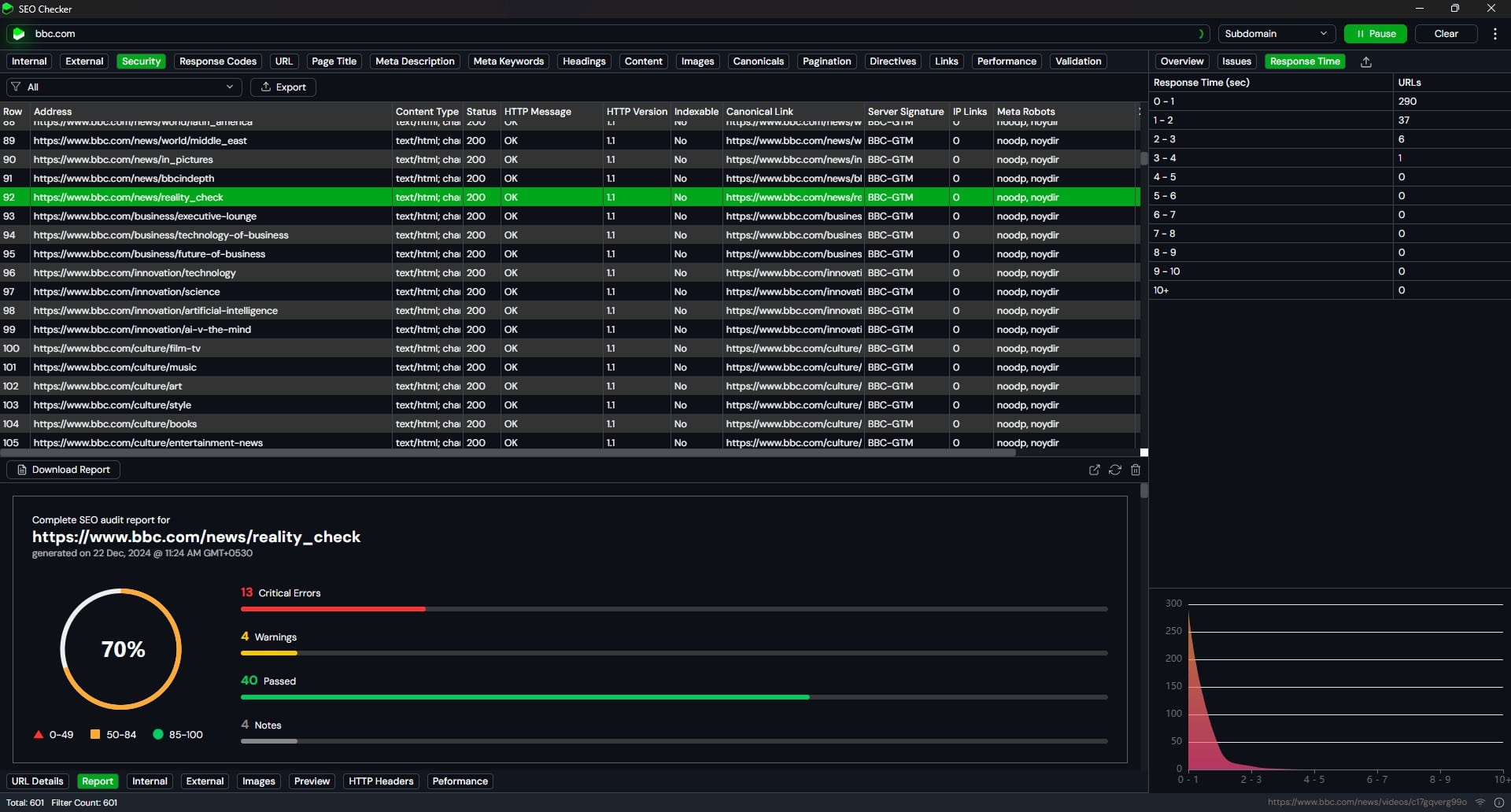Open the Directives tab
The height and width of the screenshot is (812, 1511).
[892, 61]
